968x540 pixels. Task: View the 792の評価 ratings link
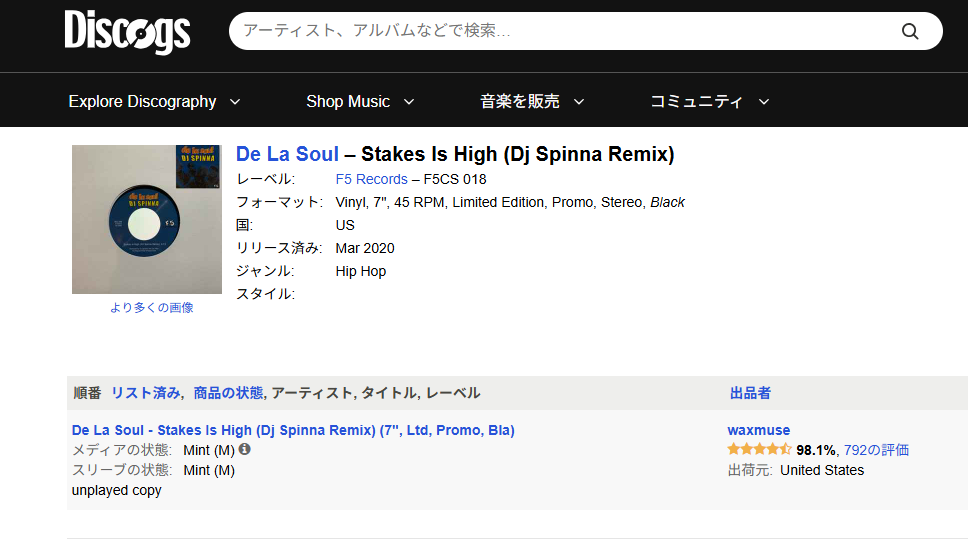click(x=876, y=450)
